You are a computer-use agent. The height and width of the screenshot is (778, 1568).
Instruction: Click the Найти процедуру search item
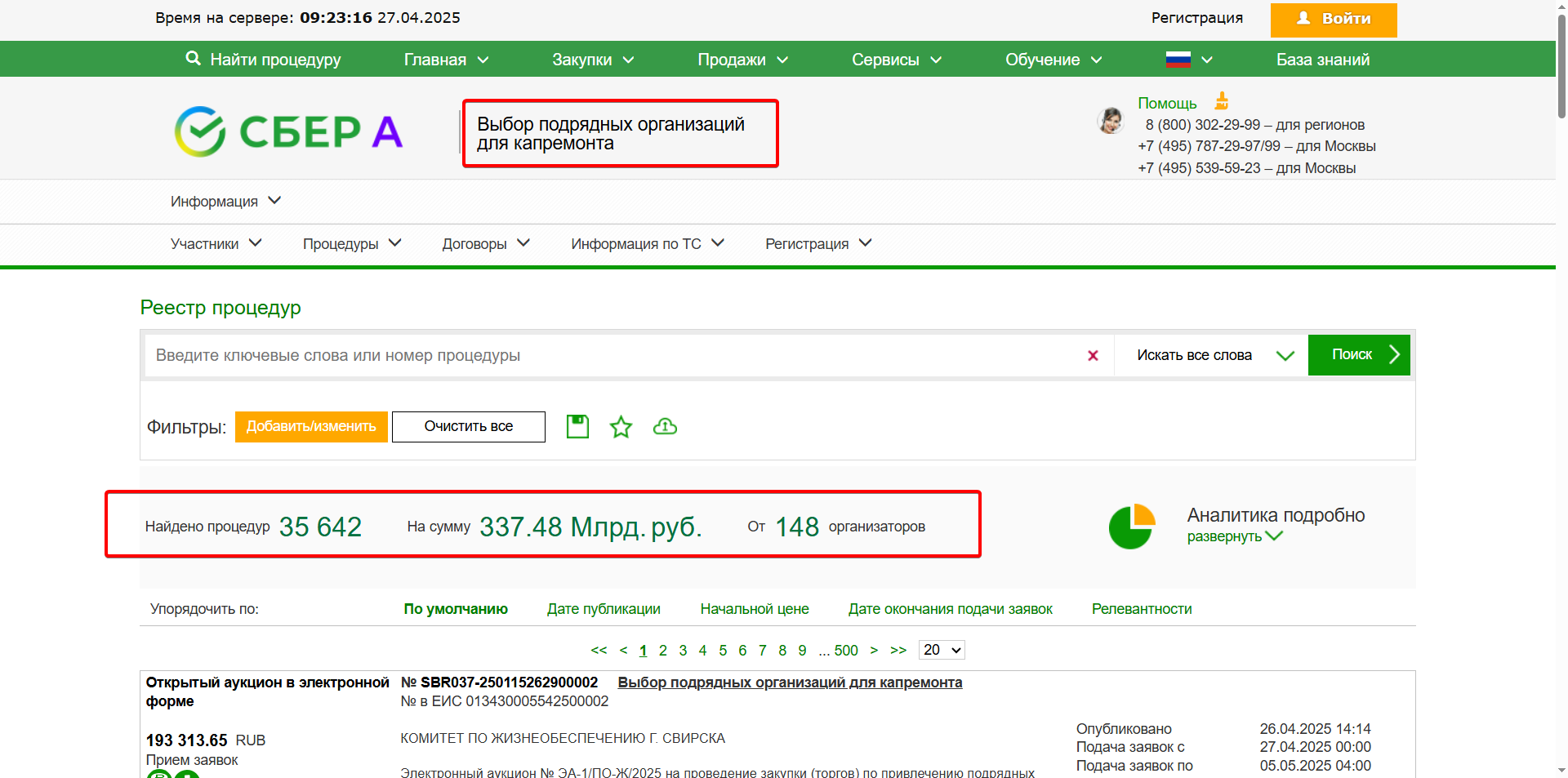263,60
